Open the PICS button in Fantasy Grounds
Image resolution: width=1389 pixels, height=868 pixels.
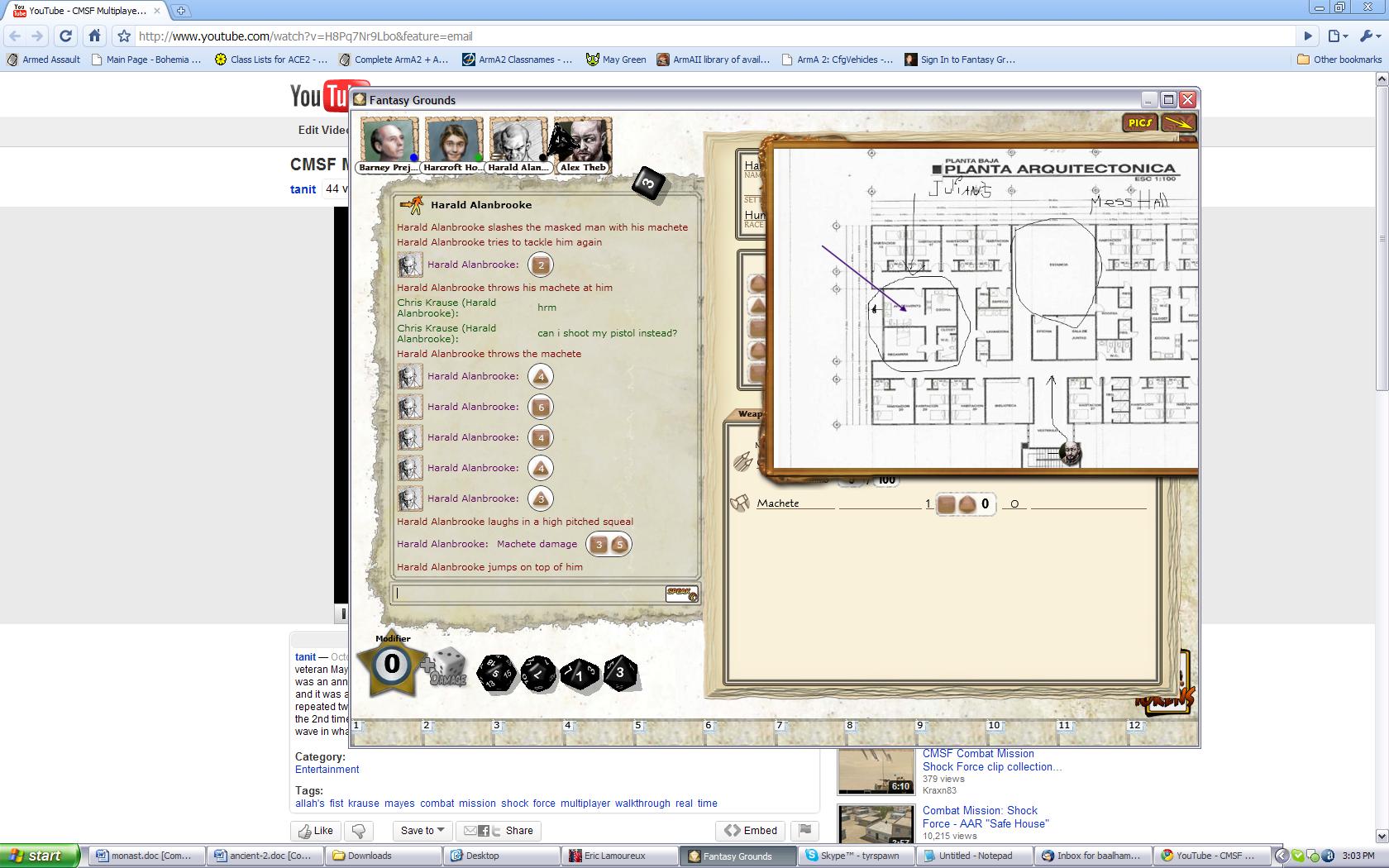(1139, 122)
